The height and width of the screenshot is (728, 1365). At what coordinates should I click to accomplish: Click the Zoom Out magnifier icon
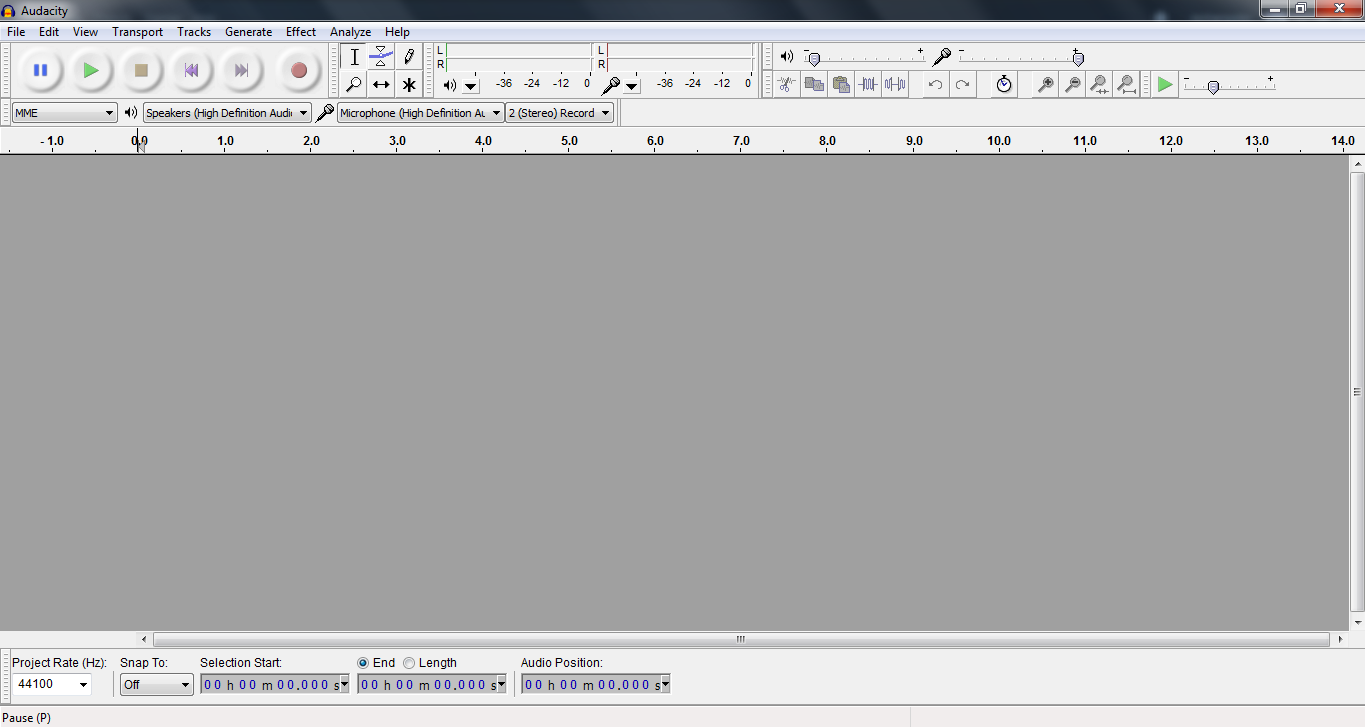coord(1072,84)
